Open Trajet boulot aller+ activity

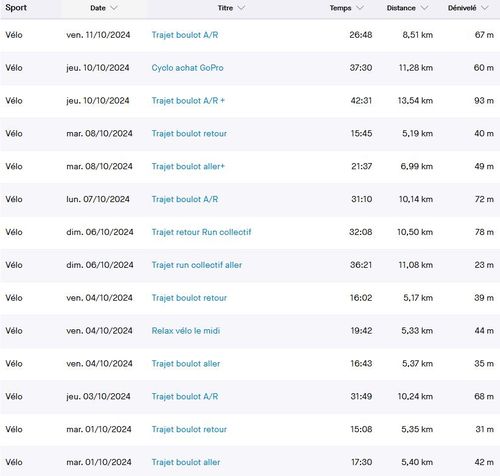(x=188, y=166)
